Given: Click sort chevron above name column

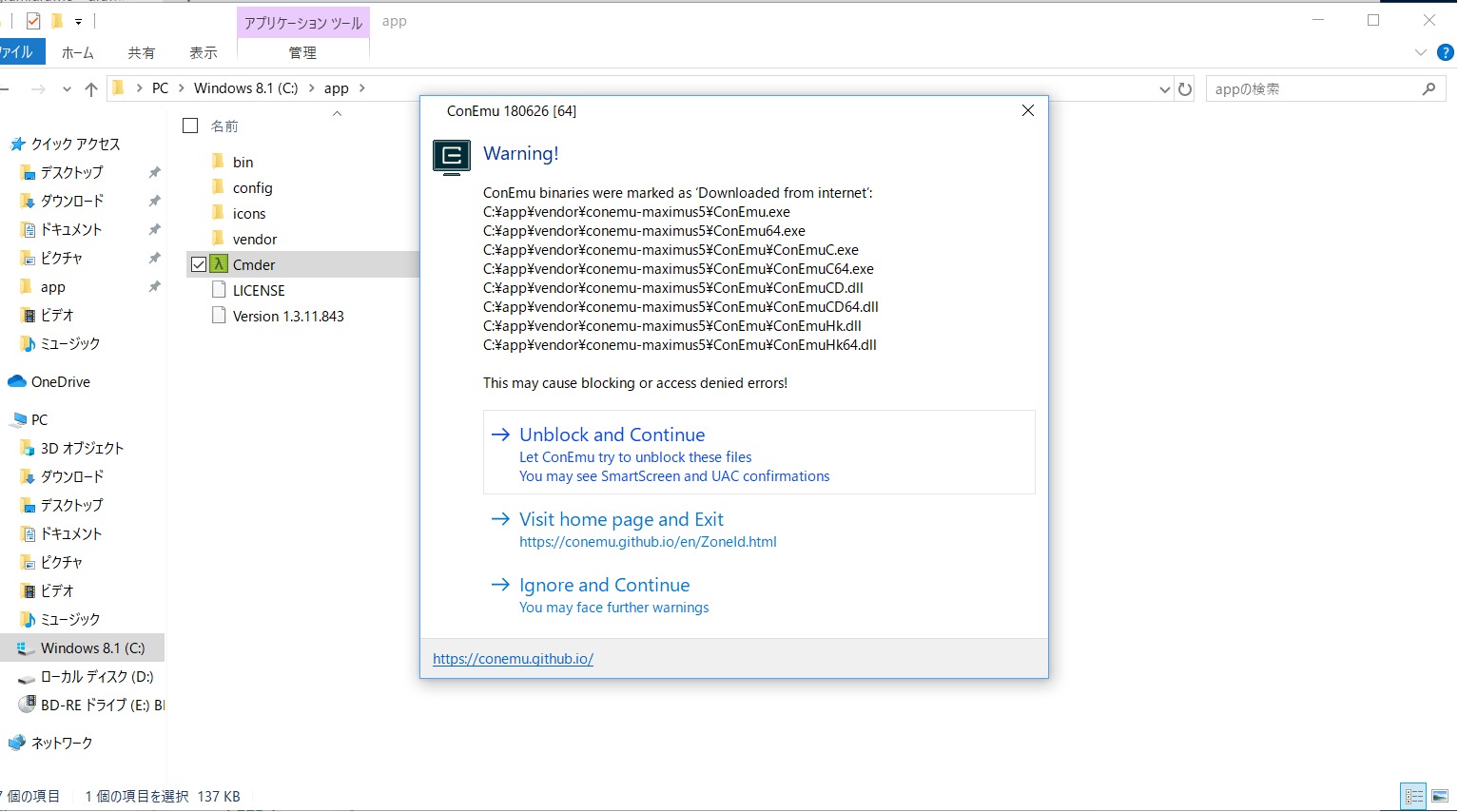Looking at the screenshot, I should pos(337,113).
